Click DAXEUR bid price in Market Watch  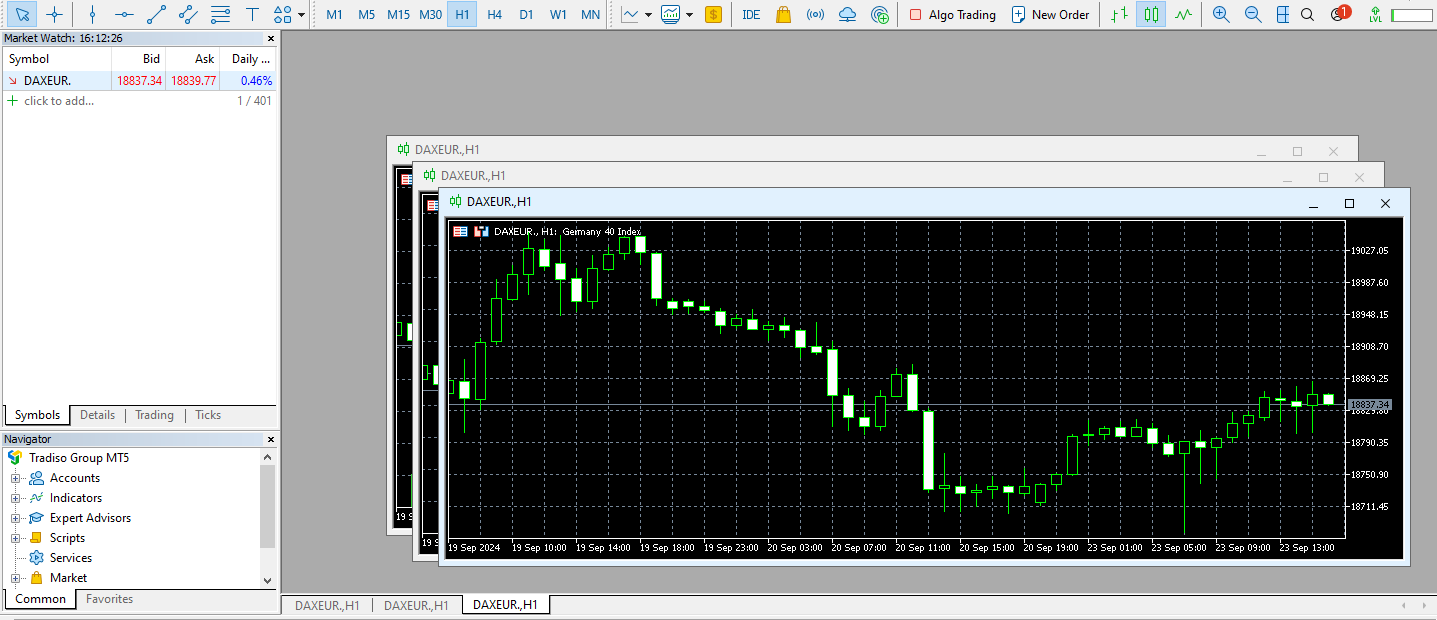tap(138, 81)
